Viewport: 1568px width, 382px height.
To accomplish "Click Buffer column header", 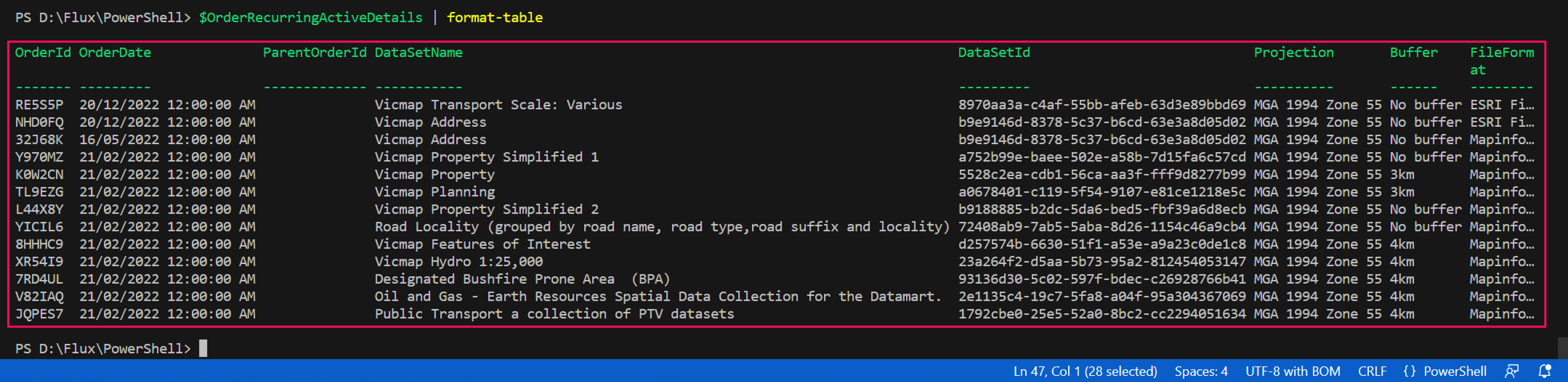I will pyautogui.click(x=1413, y=52).
